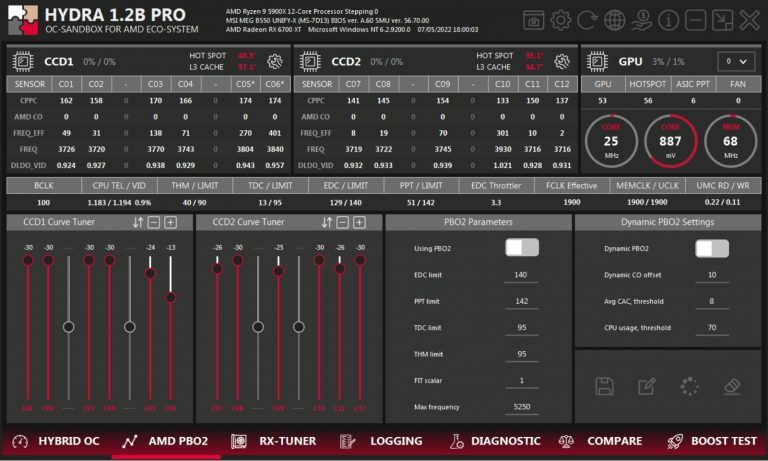Image resolution: width=768 pixels, height=461 pixels.
Task: Click the GPU MEM 68 MHz gauge
Action: coord(730,141)
